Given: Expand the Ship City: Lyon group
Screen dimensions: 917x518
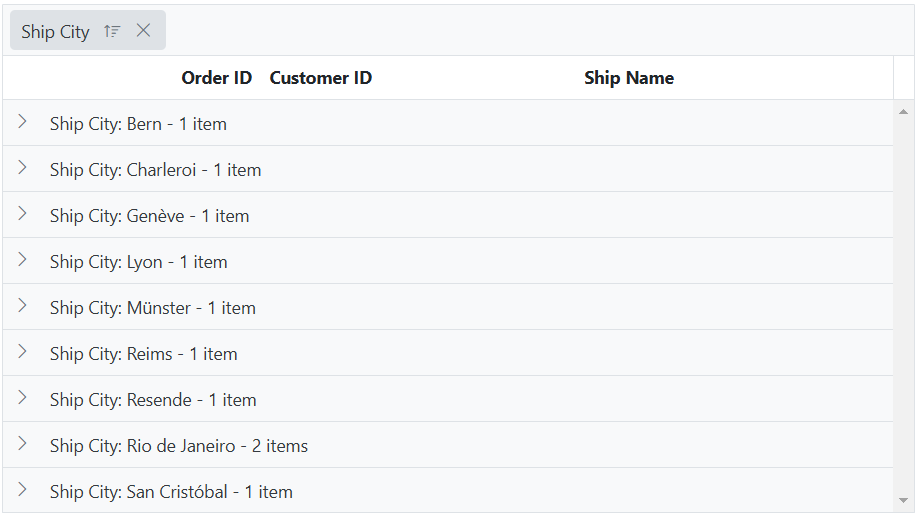Looking at the screenshot, I should [x=22, y=260].
